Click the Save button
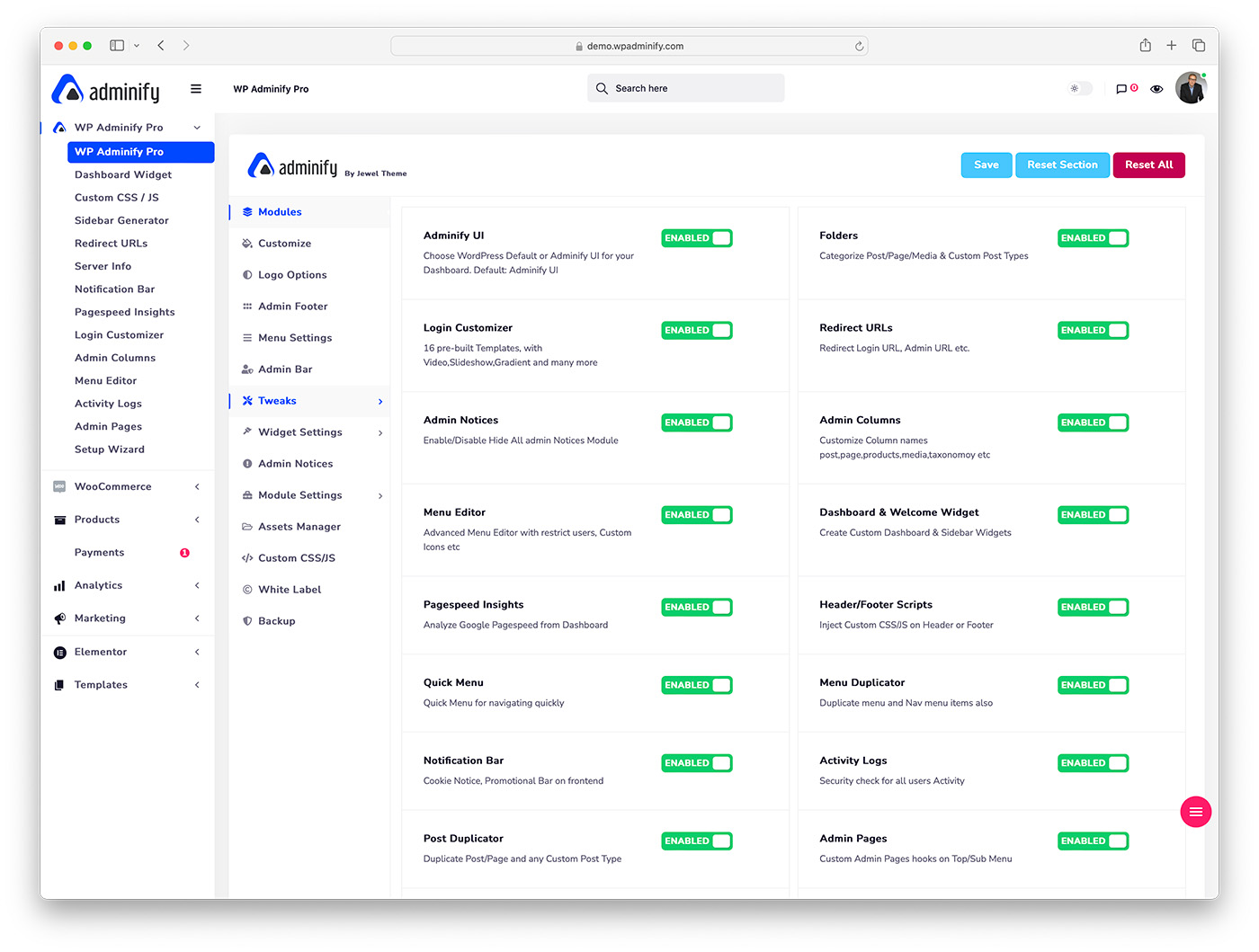This screenshot has height=952, width=1259. tap(987, 165)
